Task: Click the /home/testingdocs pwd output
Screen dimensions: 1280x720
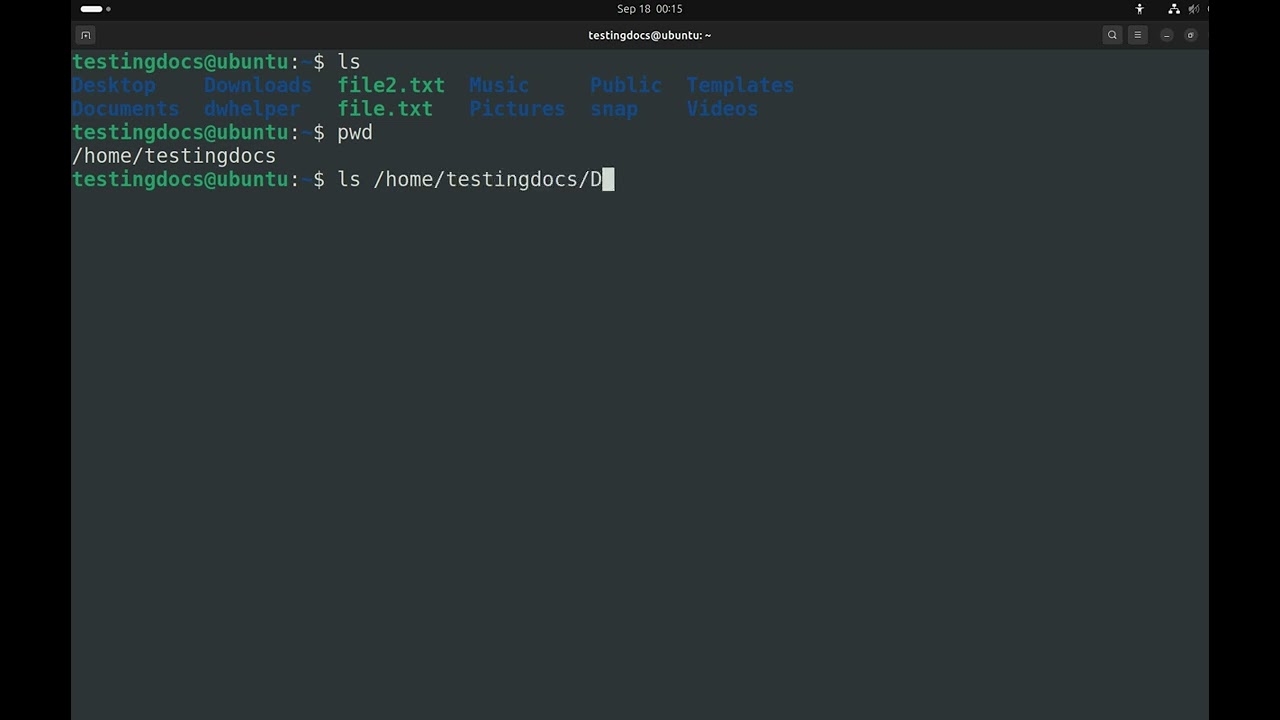Action: click(174, 156)
